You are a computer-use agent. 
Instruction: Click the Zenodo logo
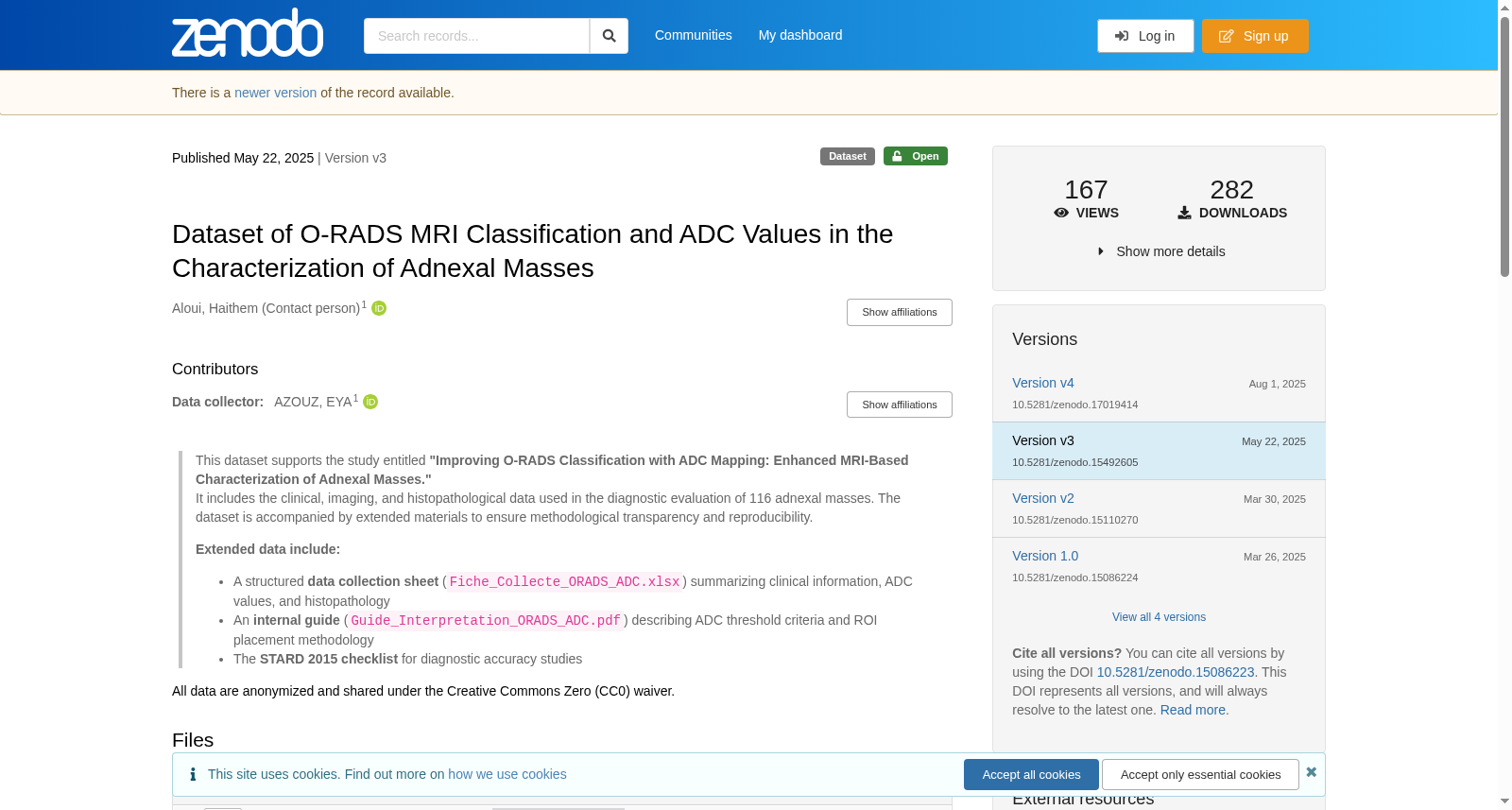tap(248, 33)
